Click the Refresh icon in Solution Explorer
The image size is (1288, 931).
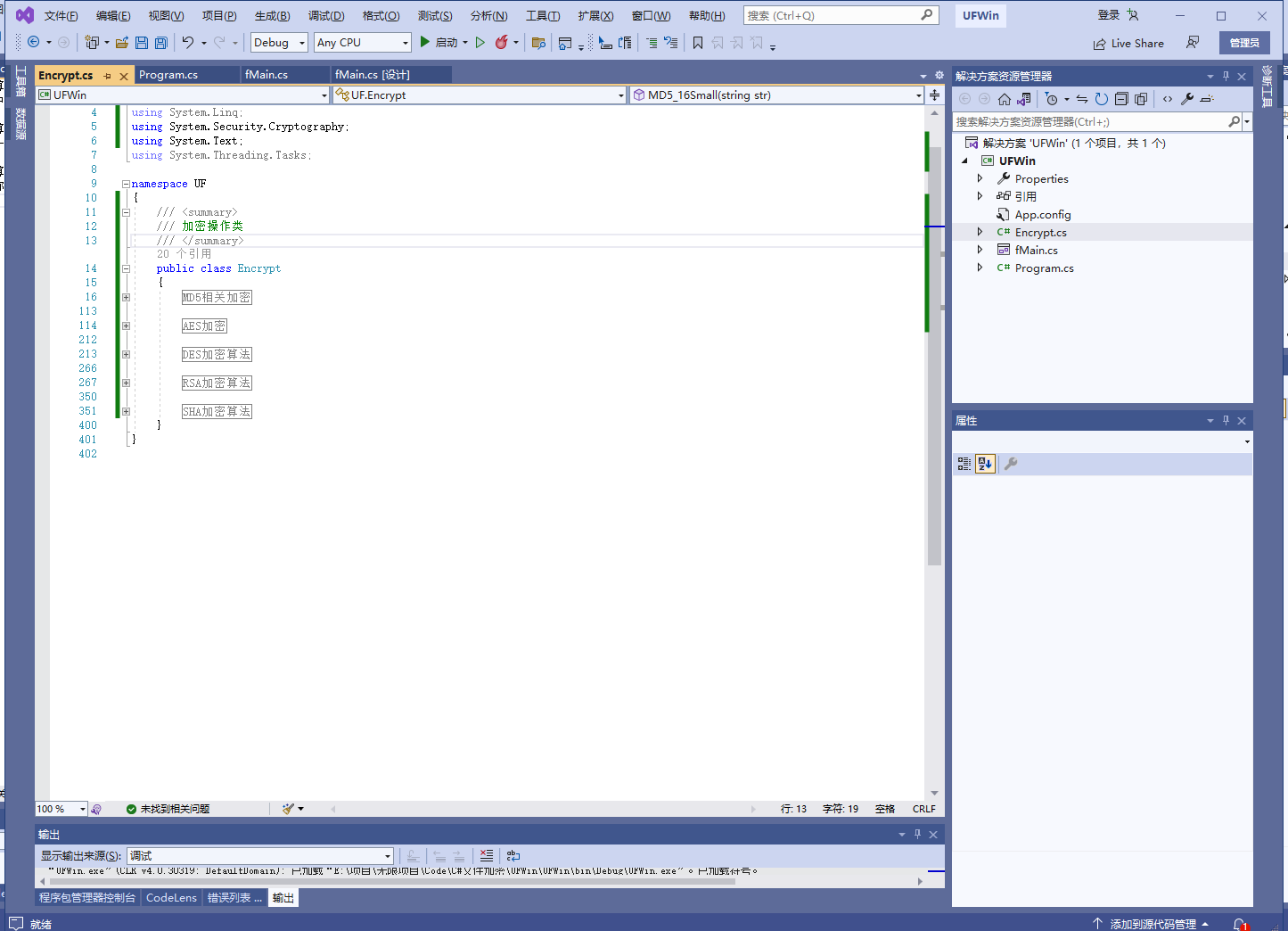(1102, 99)
